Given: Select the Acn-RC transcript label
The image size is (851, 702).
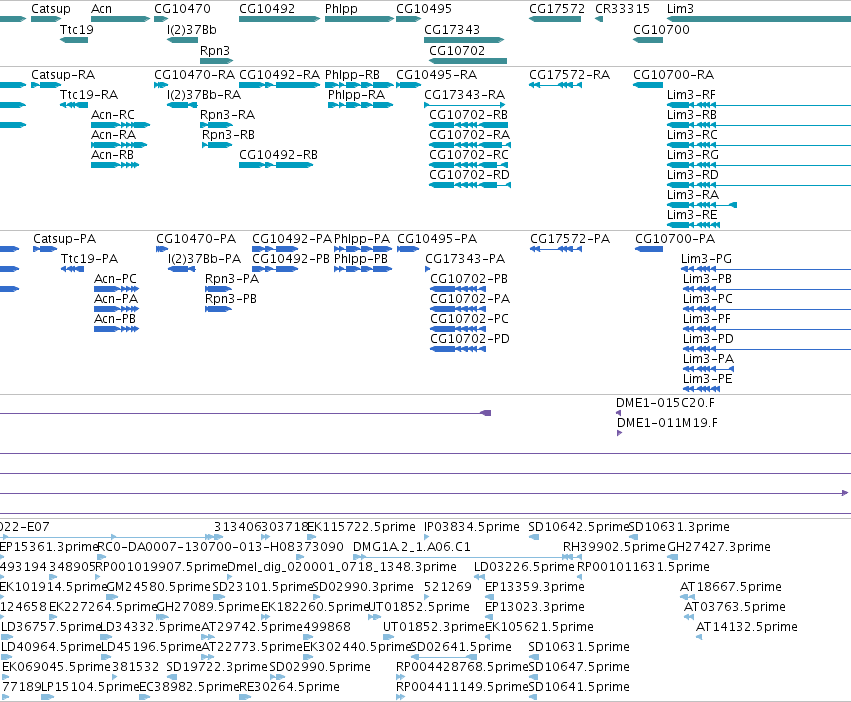Looking at the screenshot, I should click(113, 115).
